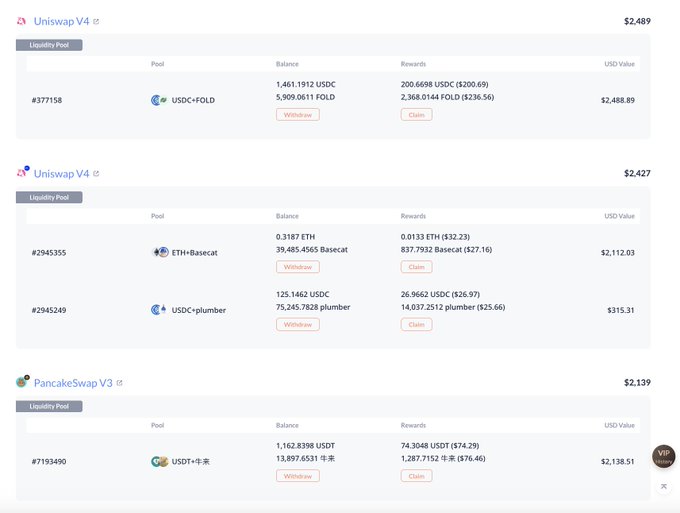Select the Liquidity Pool tab under PancakeSwap V3
This screenshot has height=513, width=680.
[x=49, y=406]
